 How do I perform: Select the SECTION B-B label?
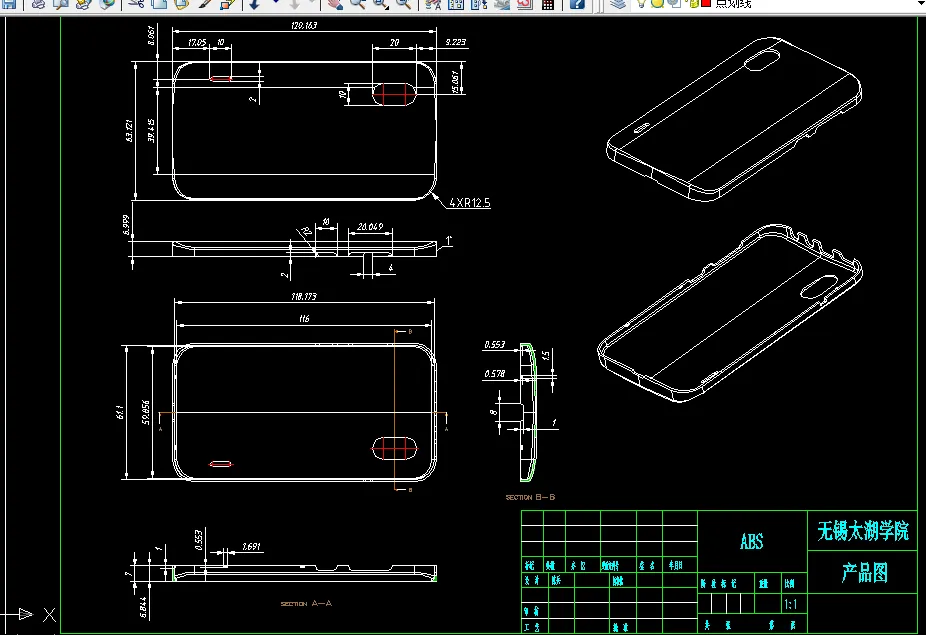pos(530,497)
